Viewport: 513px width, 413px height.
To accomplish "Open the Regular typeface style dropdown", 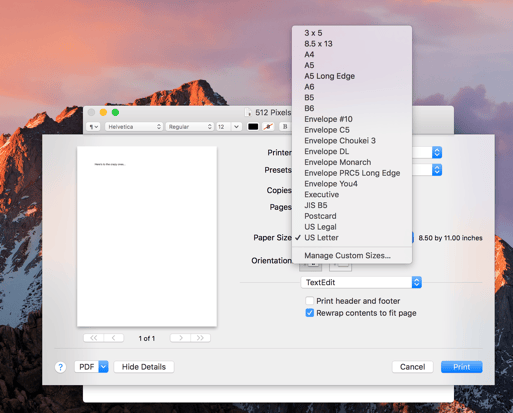I will tap(189, 127).
